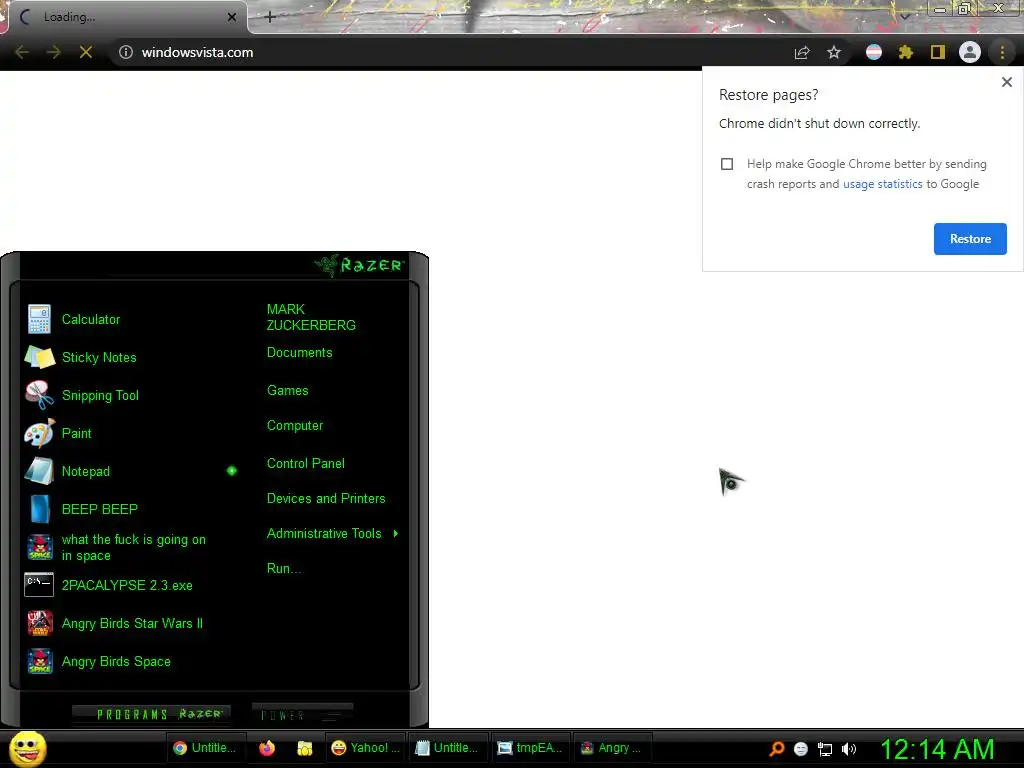
Task: Switch to Yahoo! taskbar window
Action: tap(366, 748)
